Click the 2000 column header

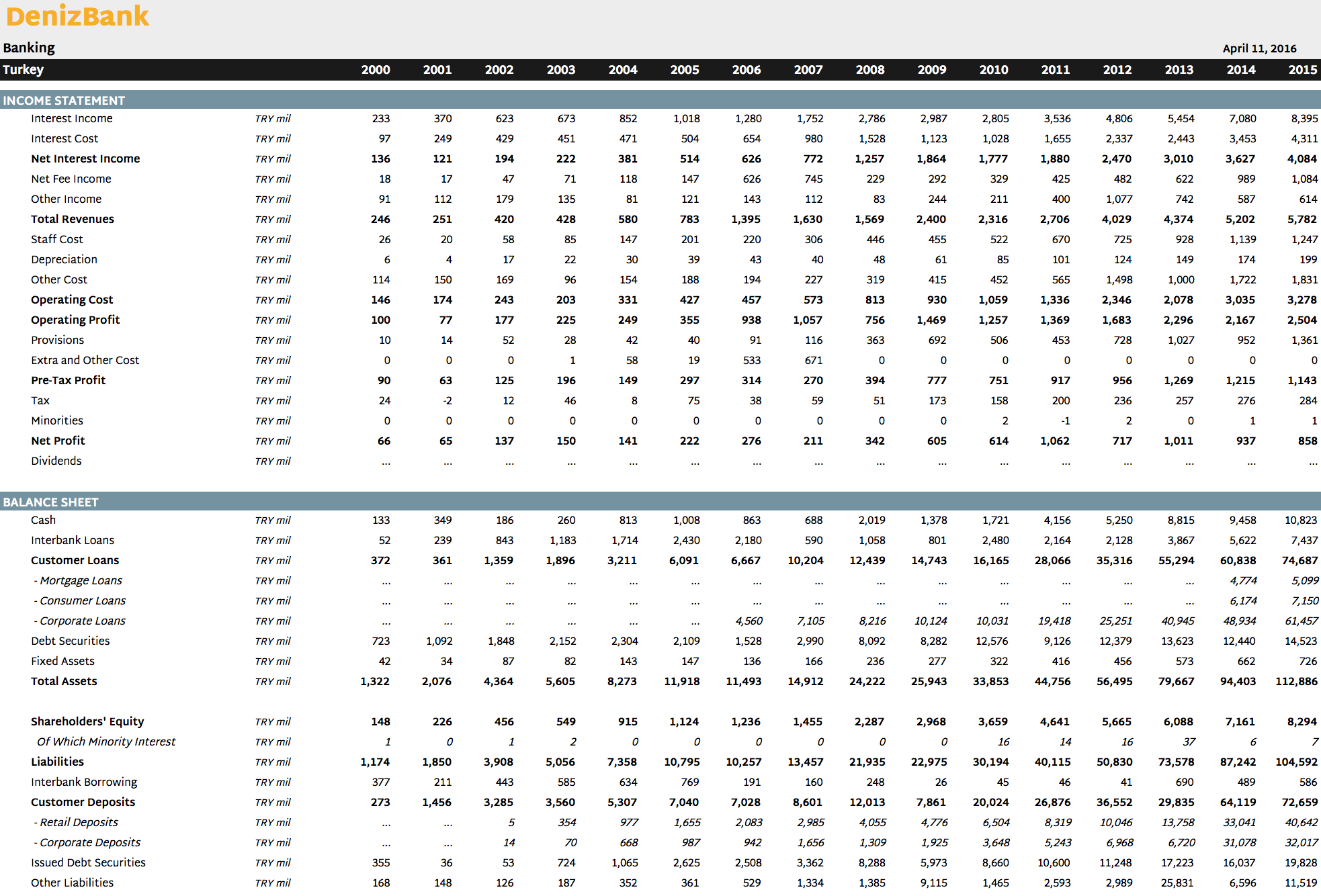(x=376, y=70)
